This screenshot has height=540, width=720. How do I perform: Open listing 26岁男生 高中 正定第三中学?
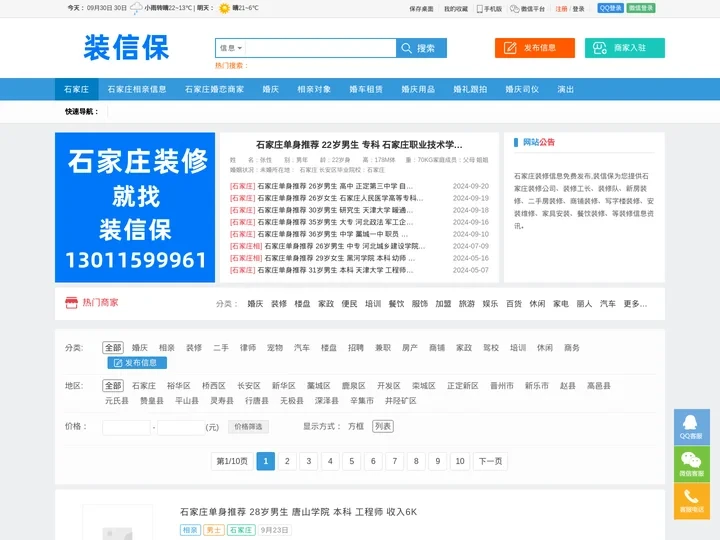pyautogui.click(x=335, y=186)
